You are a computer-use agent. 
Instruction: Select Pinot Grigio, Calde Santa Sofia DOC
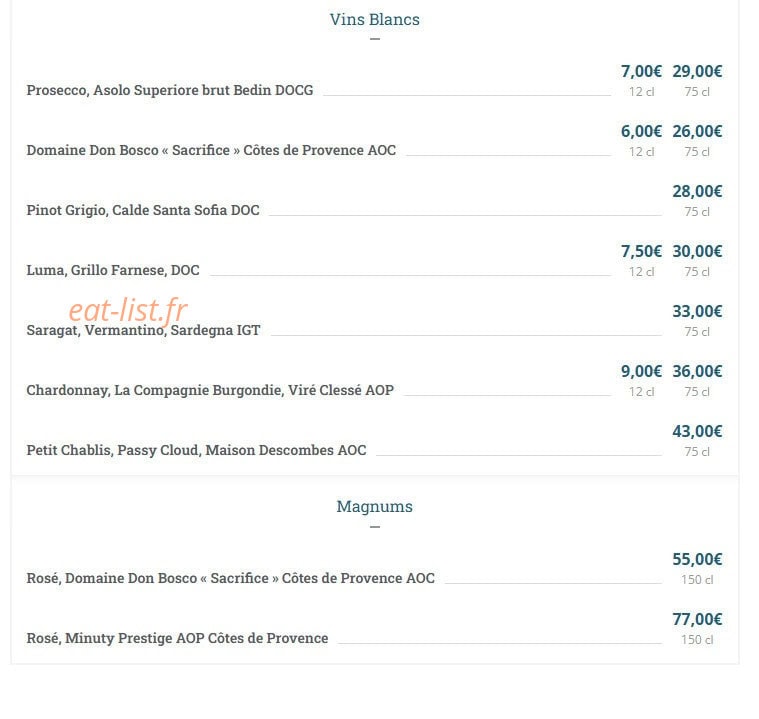143,210
